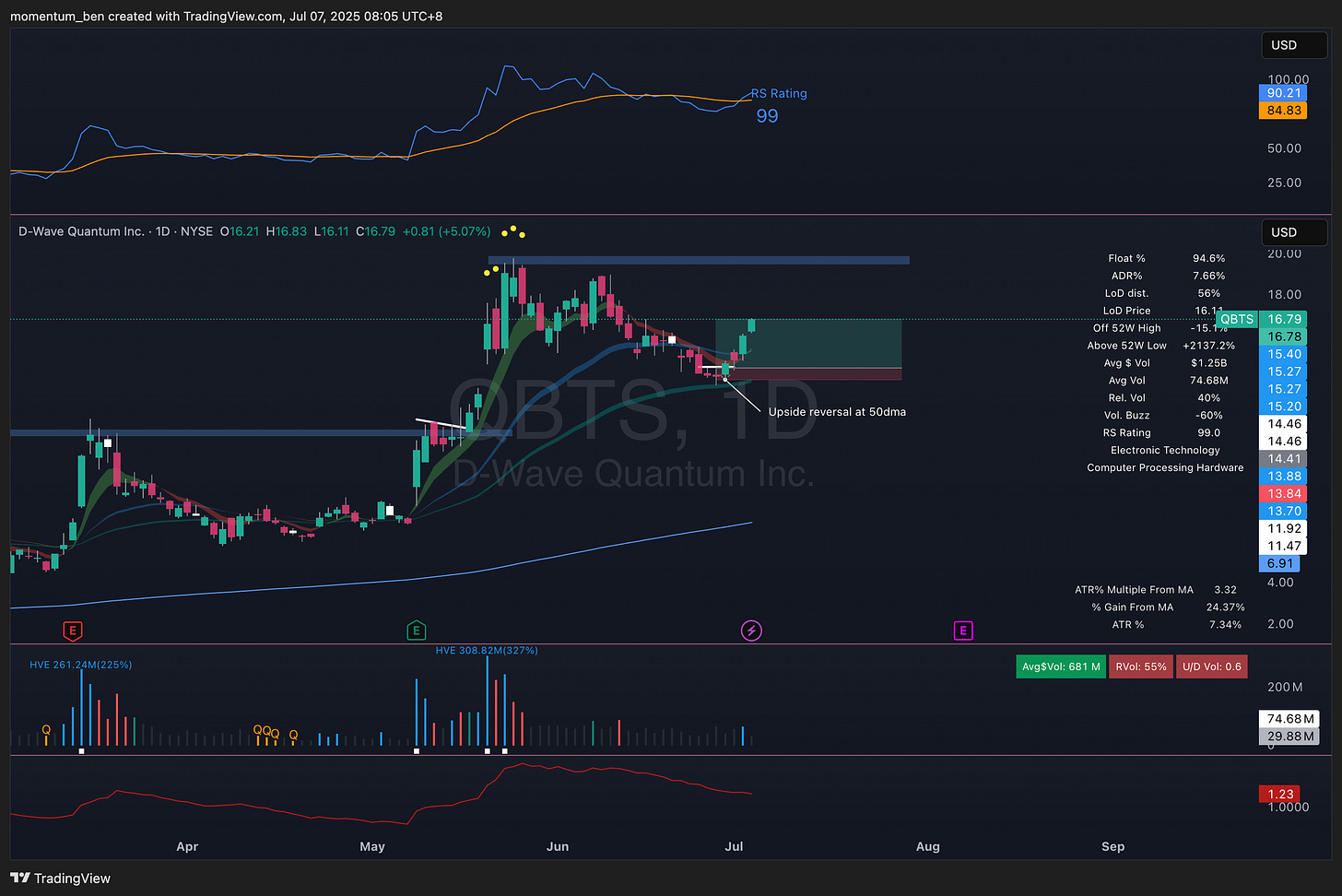Viewport: 1342px width, 896px height.
Task: Click the leftmost orange Q marker in volume pane
Action: pyautogui.click(x=46, y=730)
